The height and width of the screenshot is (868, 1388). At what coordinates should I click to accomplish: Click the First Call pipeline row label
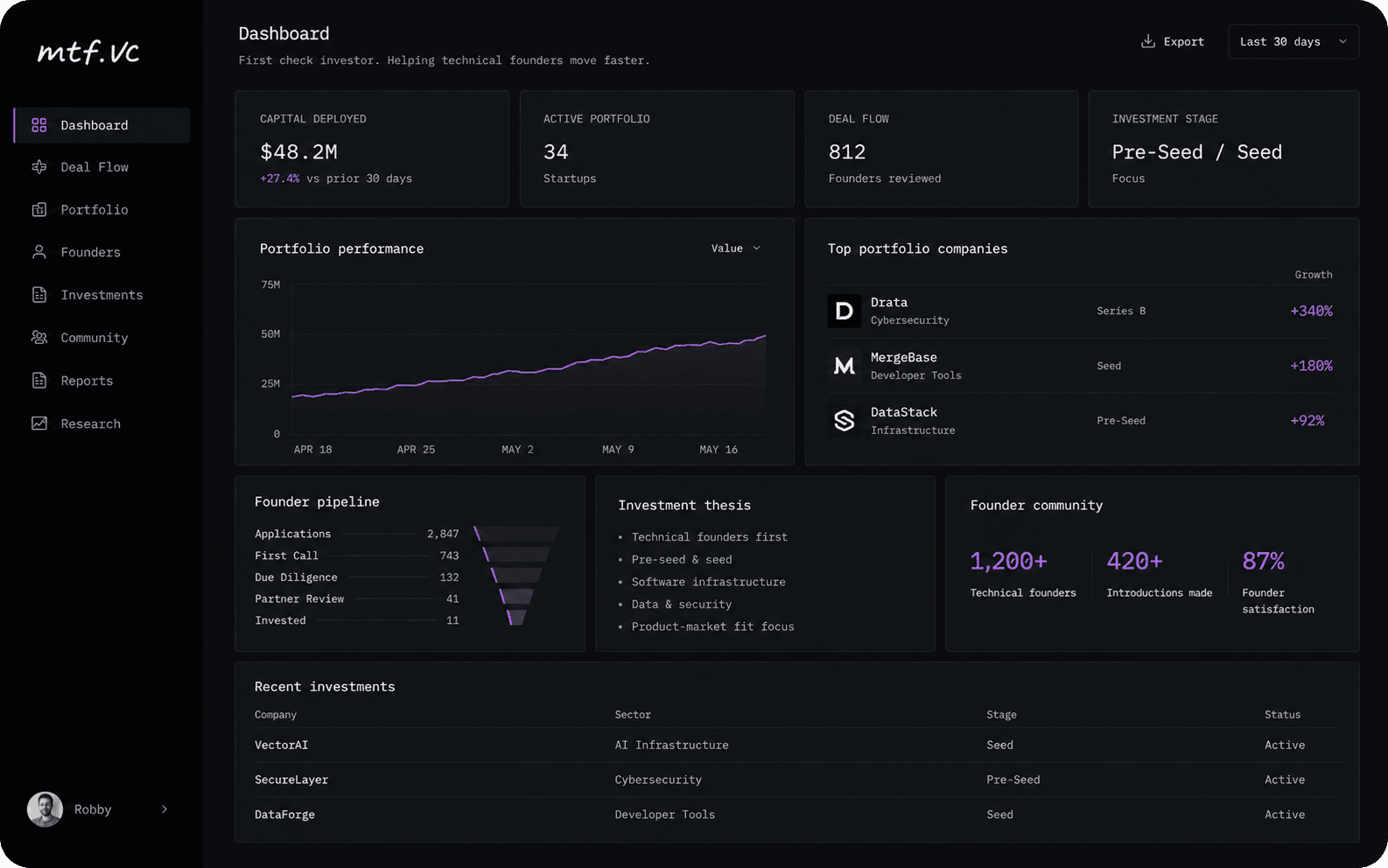(286, 556)
